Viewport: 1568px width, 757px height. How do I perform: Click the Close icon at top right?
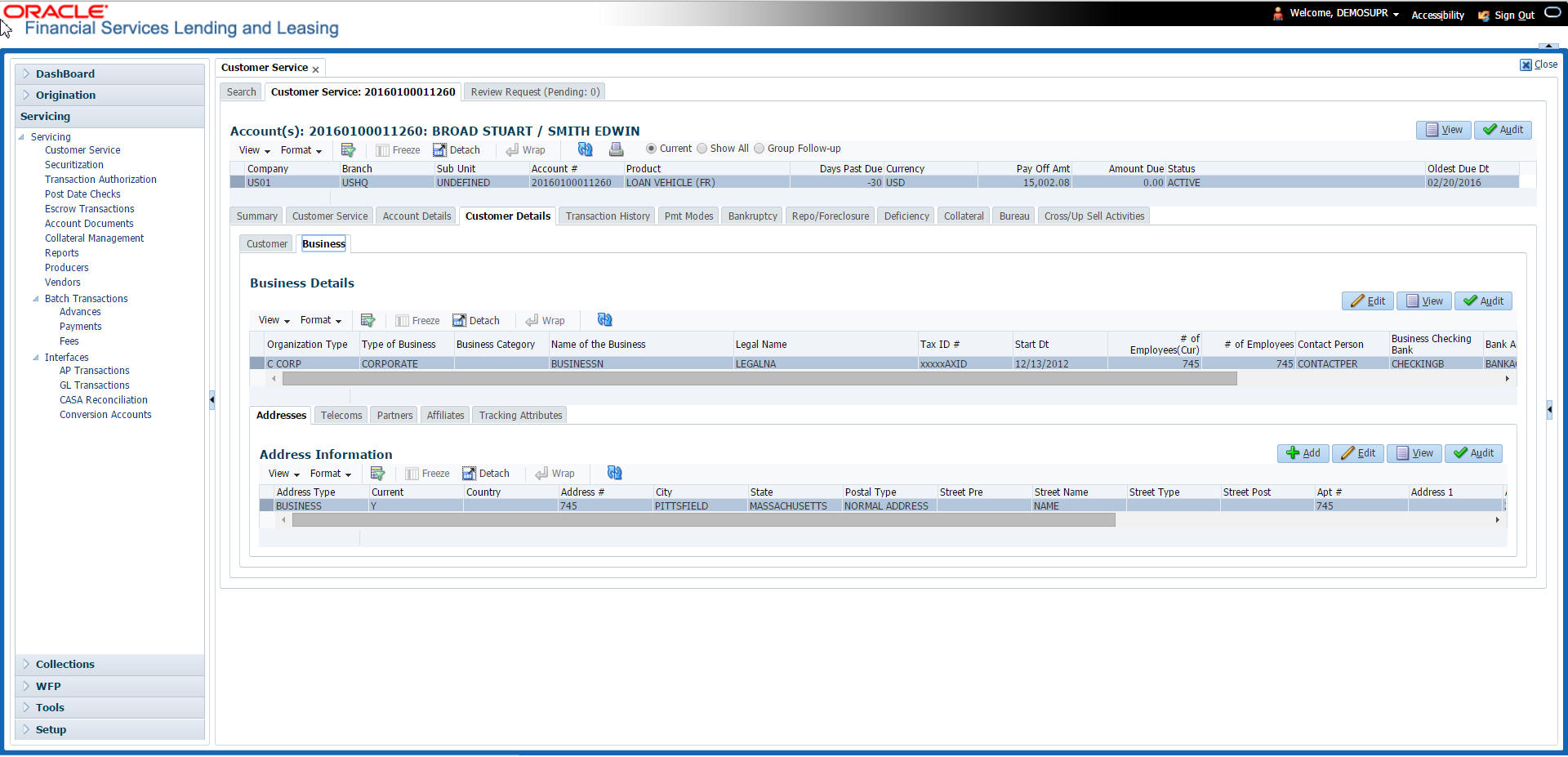[x=1526, y=65]
